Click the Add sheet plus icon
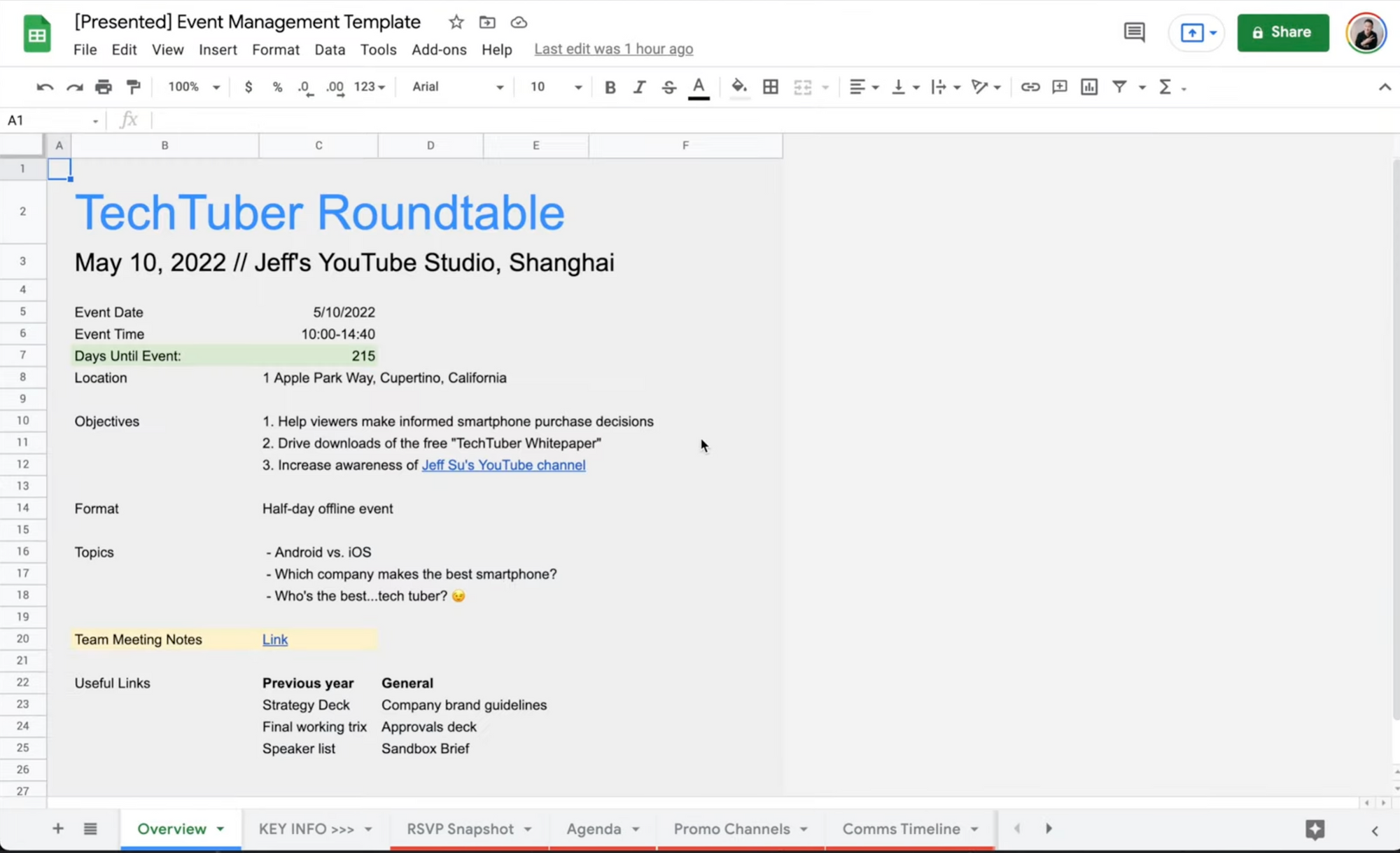 [58, 828]
